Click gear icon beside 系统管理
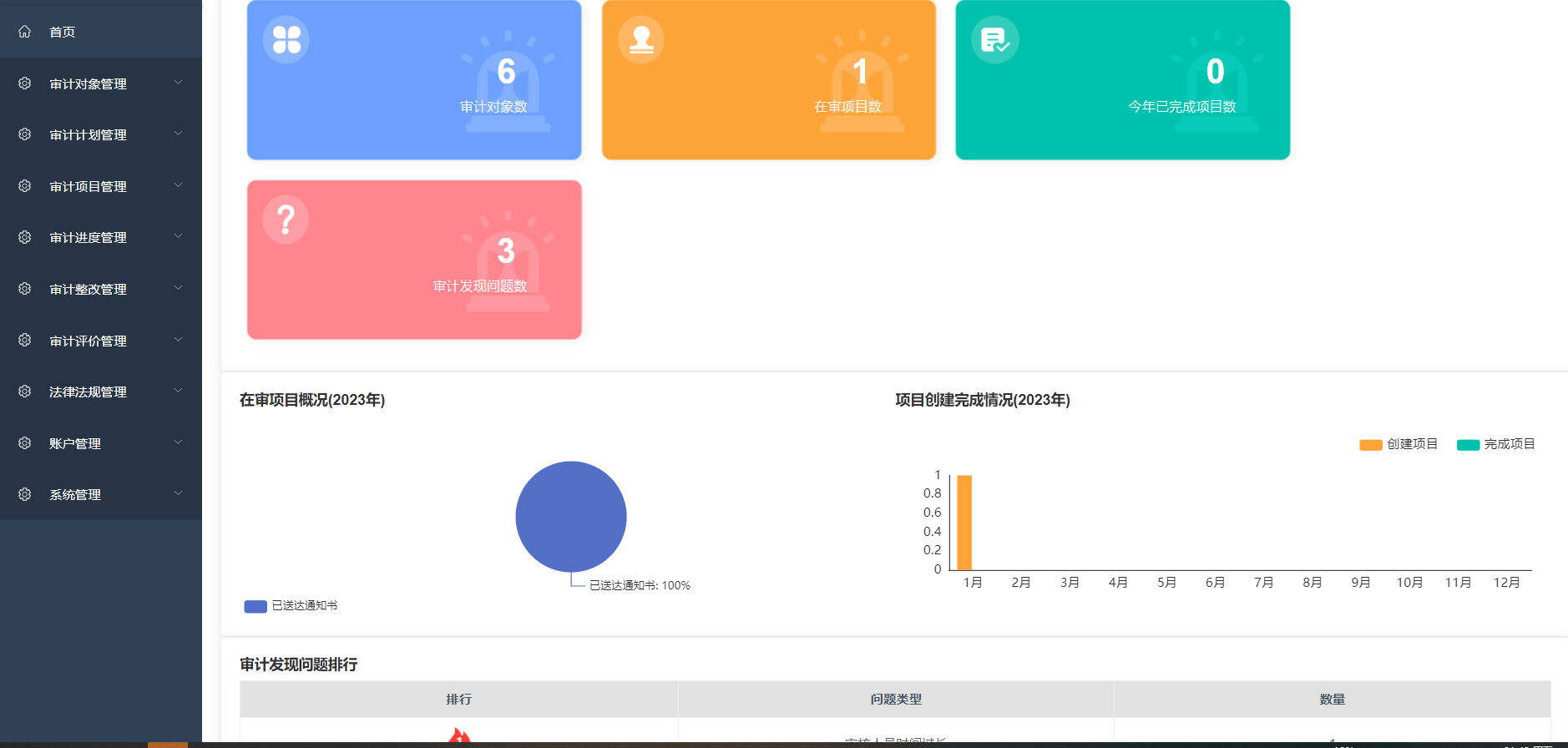This screenshot has width=1568, height=748. (x=25, y=494)
